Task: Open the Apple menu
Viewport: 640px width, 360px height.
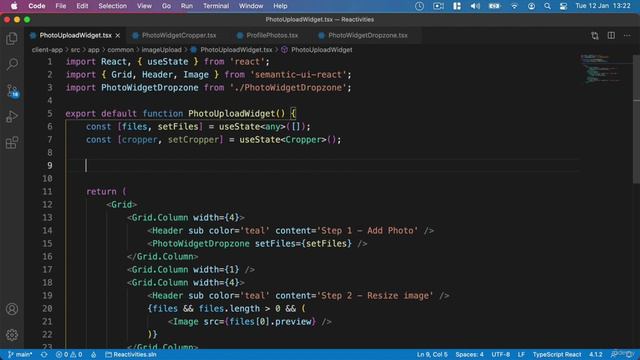Action: pos(14,6)
